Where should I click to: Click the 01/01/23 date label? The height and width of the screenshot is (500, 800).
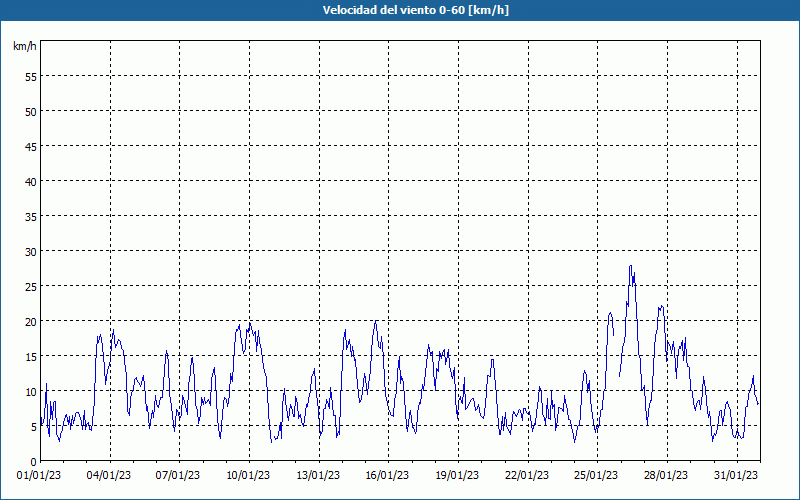[39, 475]
